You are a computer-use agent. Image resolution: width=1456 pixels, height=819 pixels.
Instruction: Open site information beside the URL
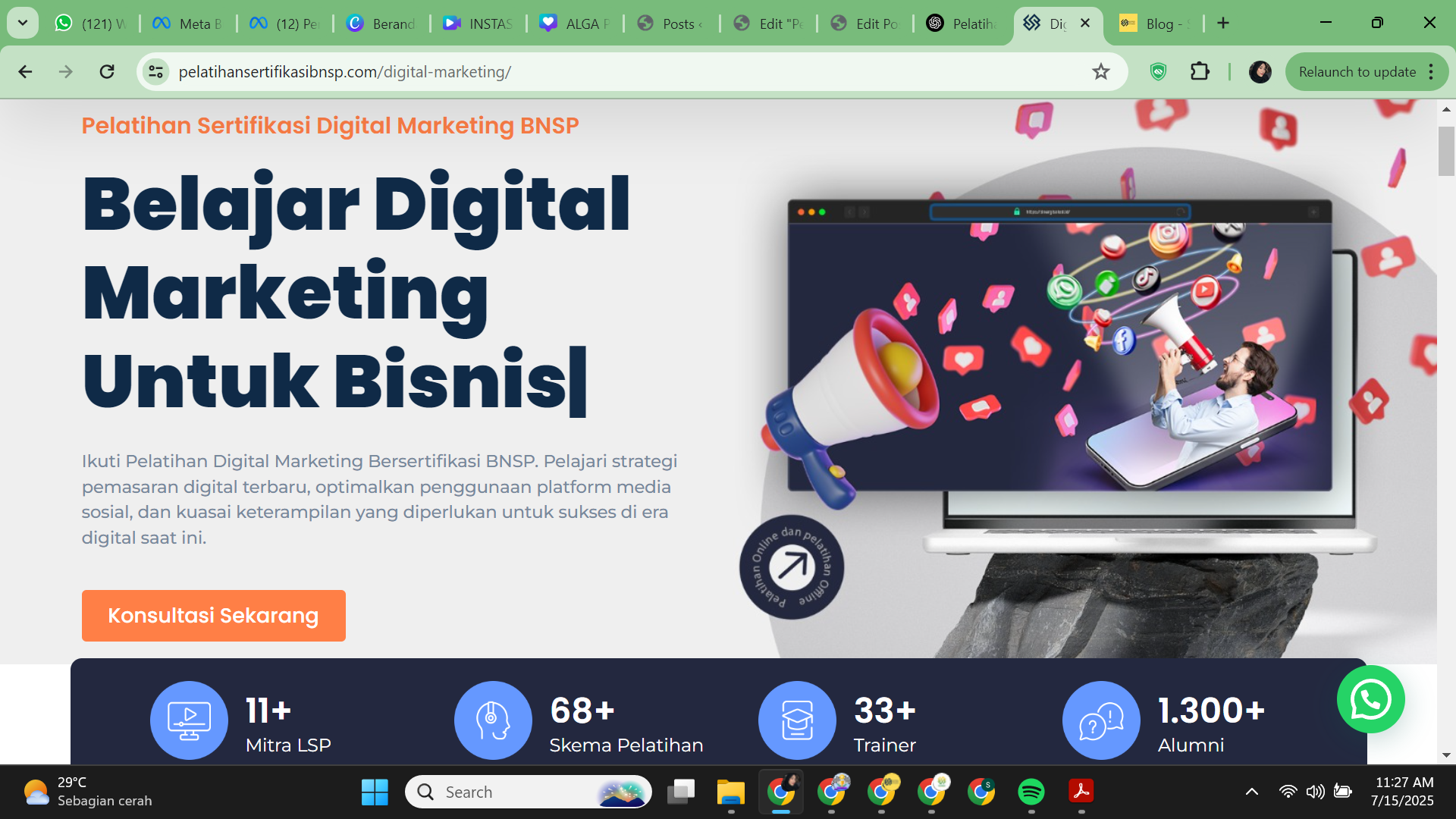pyautogui.click(x=156, y=71)
